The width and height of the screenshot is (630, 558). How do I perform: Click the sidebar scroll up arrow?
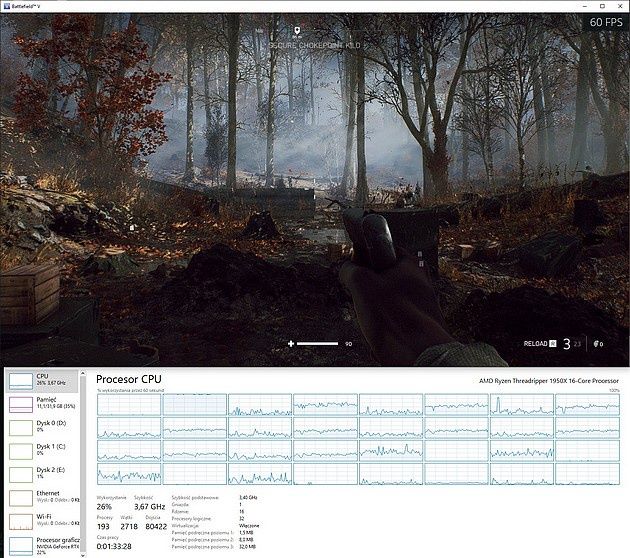83,373
